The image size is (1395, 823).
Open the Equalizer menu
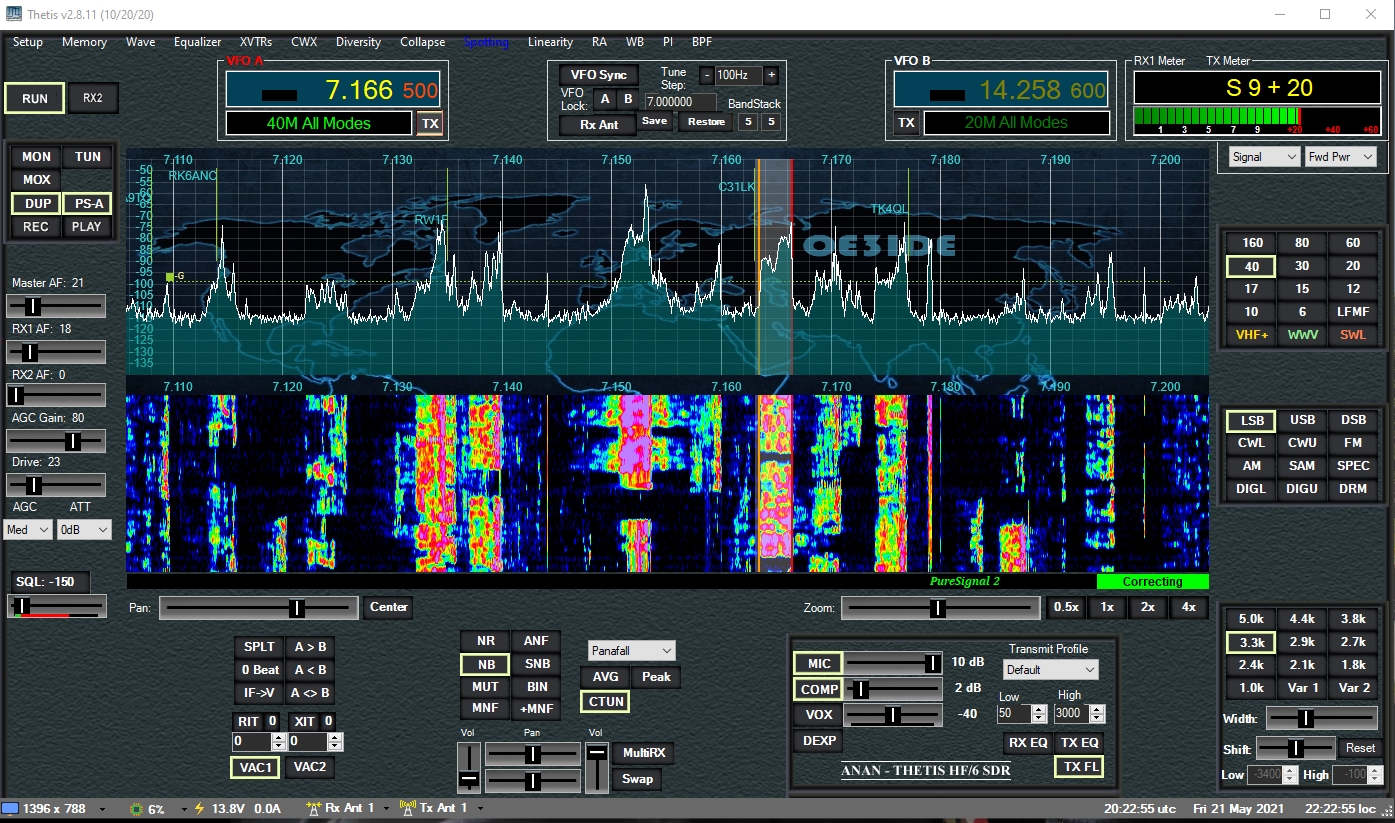[197, 42]
